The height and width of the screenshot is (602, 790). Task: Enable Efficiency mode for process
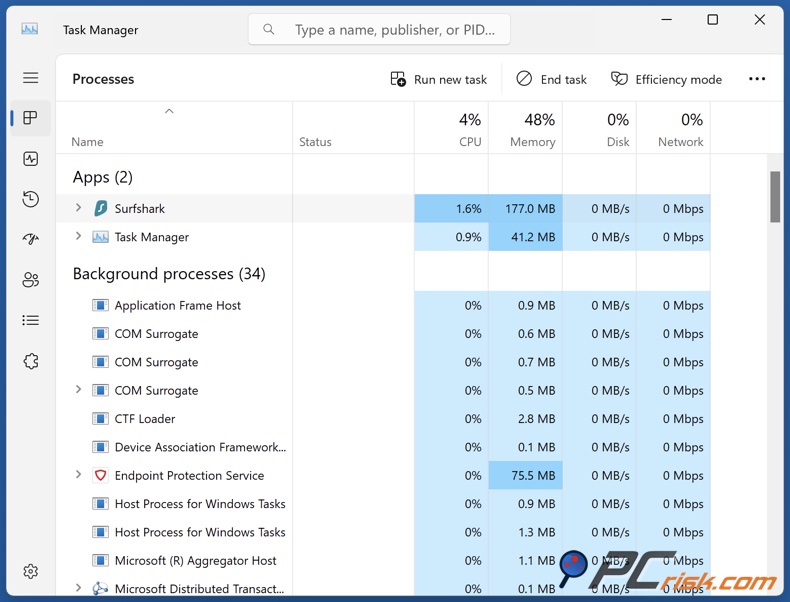coord(666,79)
